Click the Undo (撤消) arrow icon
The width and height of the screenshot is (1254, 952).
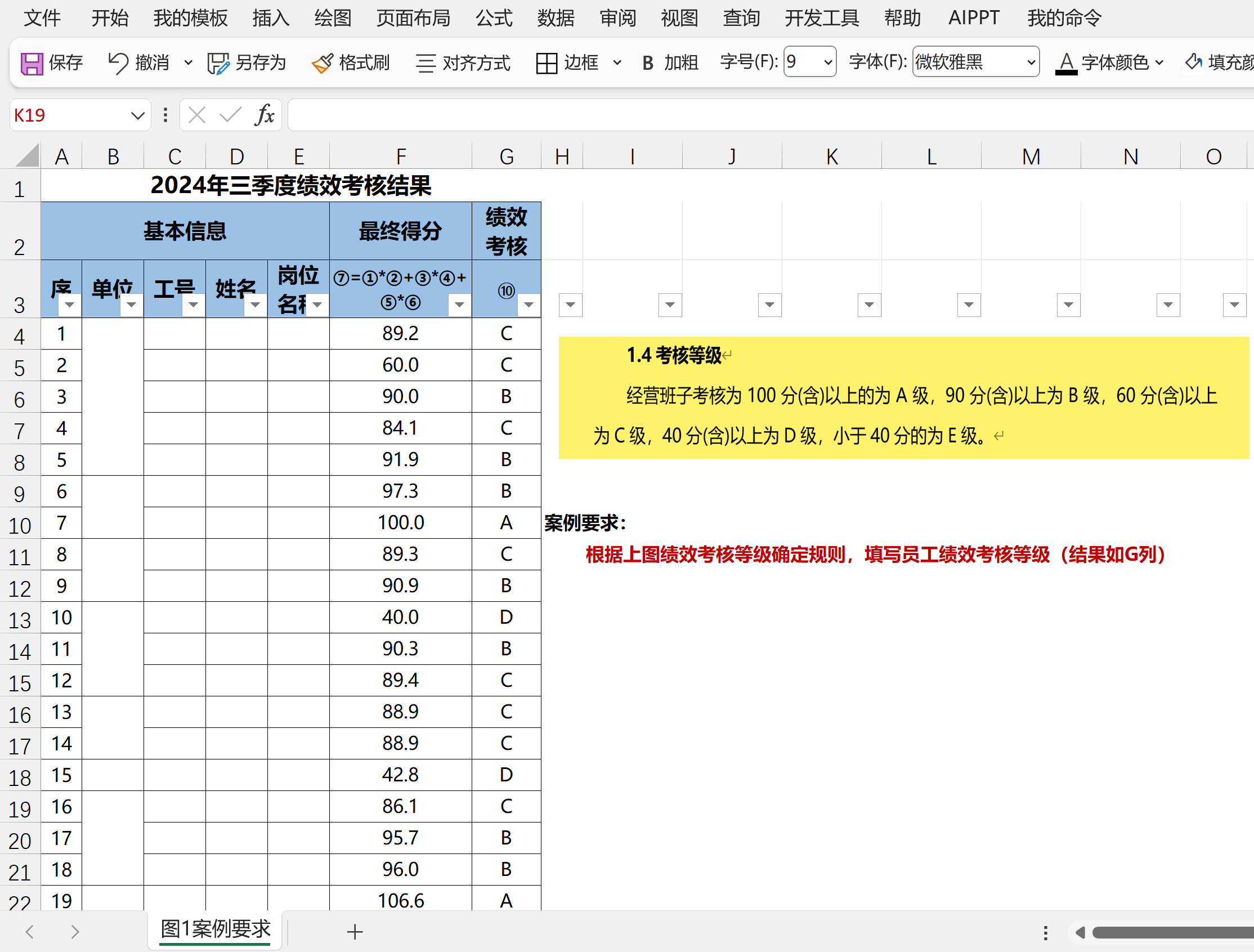click(118, 63)
